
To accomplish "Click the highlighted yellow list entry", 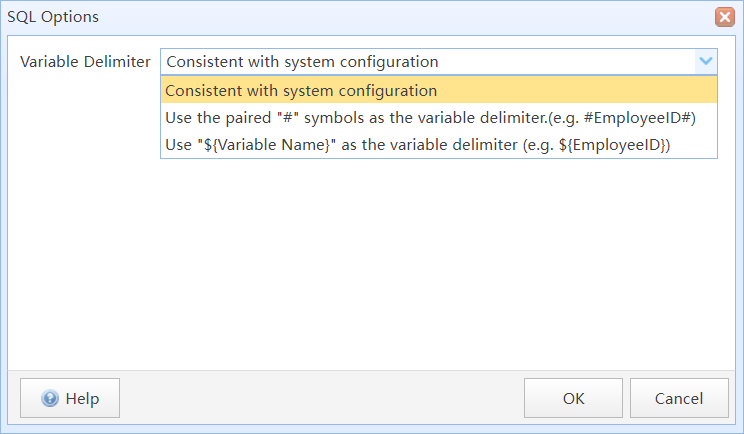I will [438, 90].
